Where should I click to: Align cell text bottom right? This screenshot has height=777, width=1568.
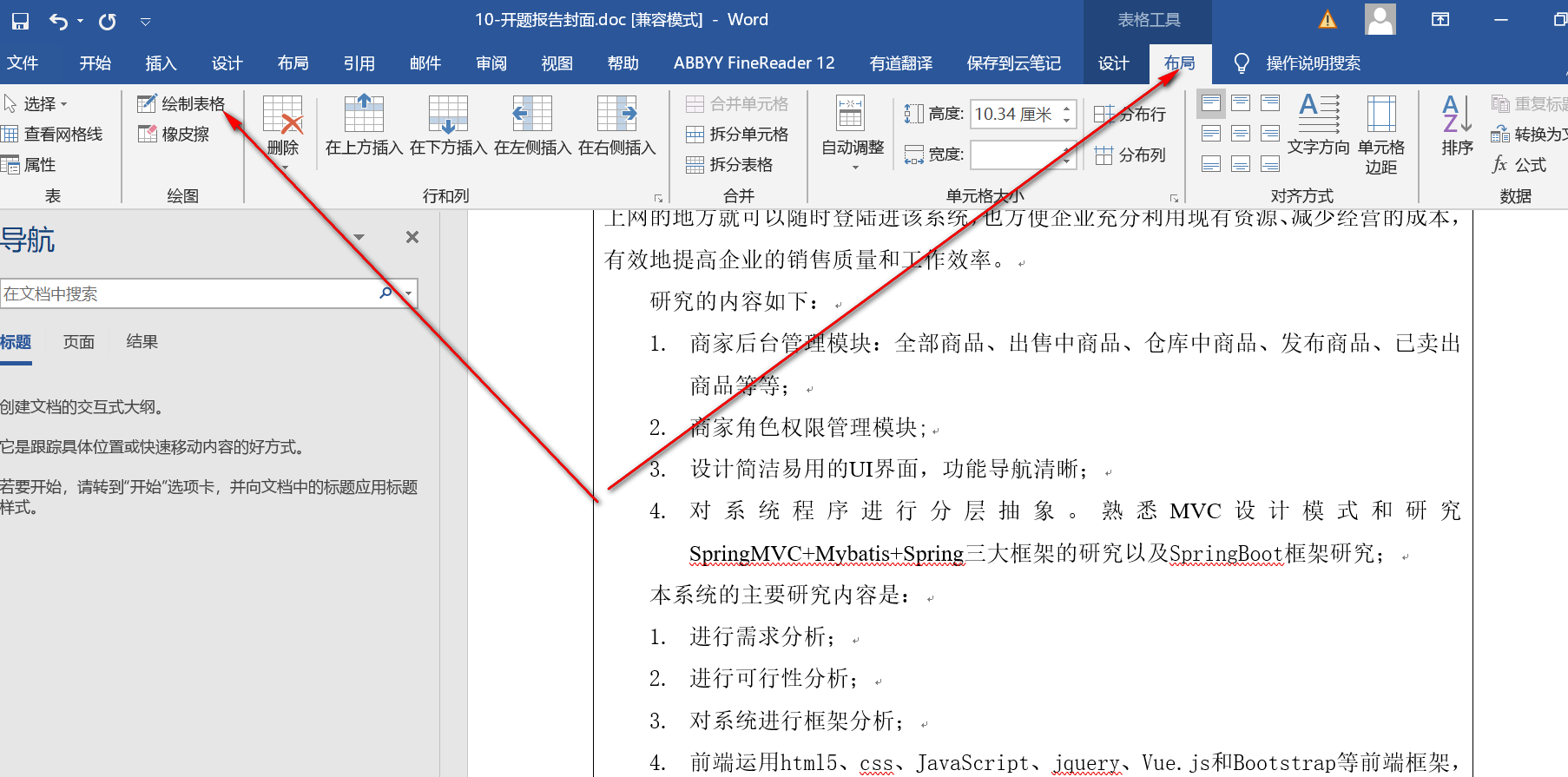tap(1270, 164)
